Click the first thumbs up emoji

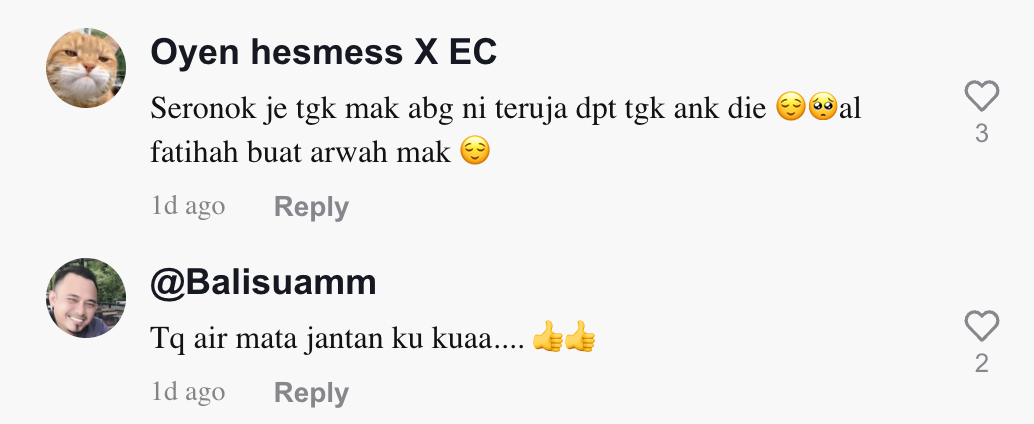(x=547, y=336)
